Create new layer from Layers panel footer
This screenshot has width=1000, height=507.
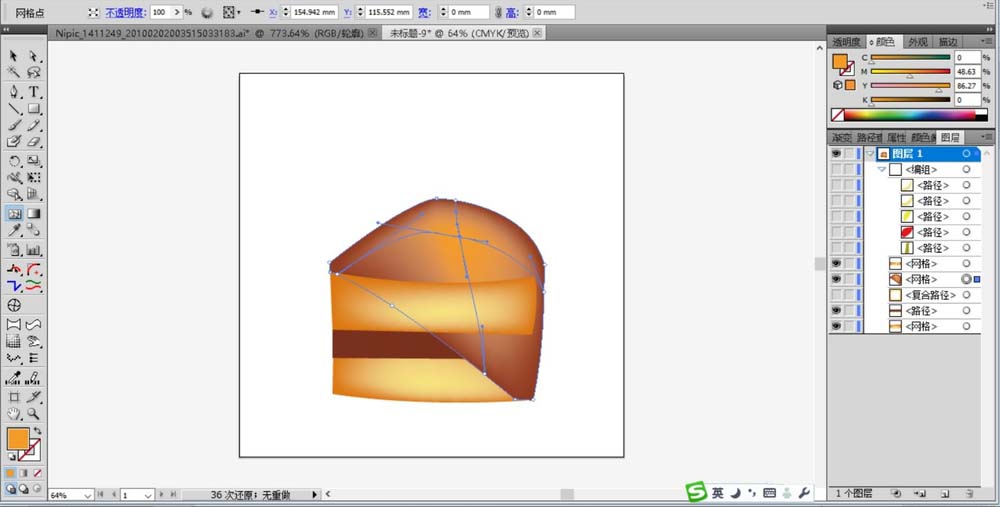(x=945, y=493)
